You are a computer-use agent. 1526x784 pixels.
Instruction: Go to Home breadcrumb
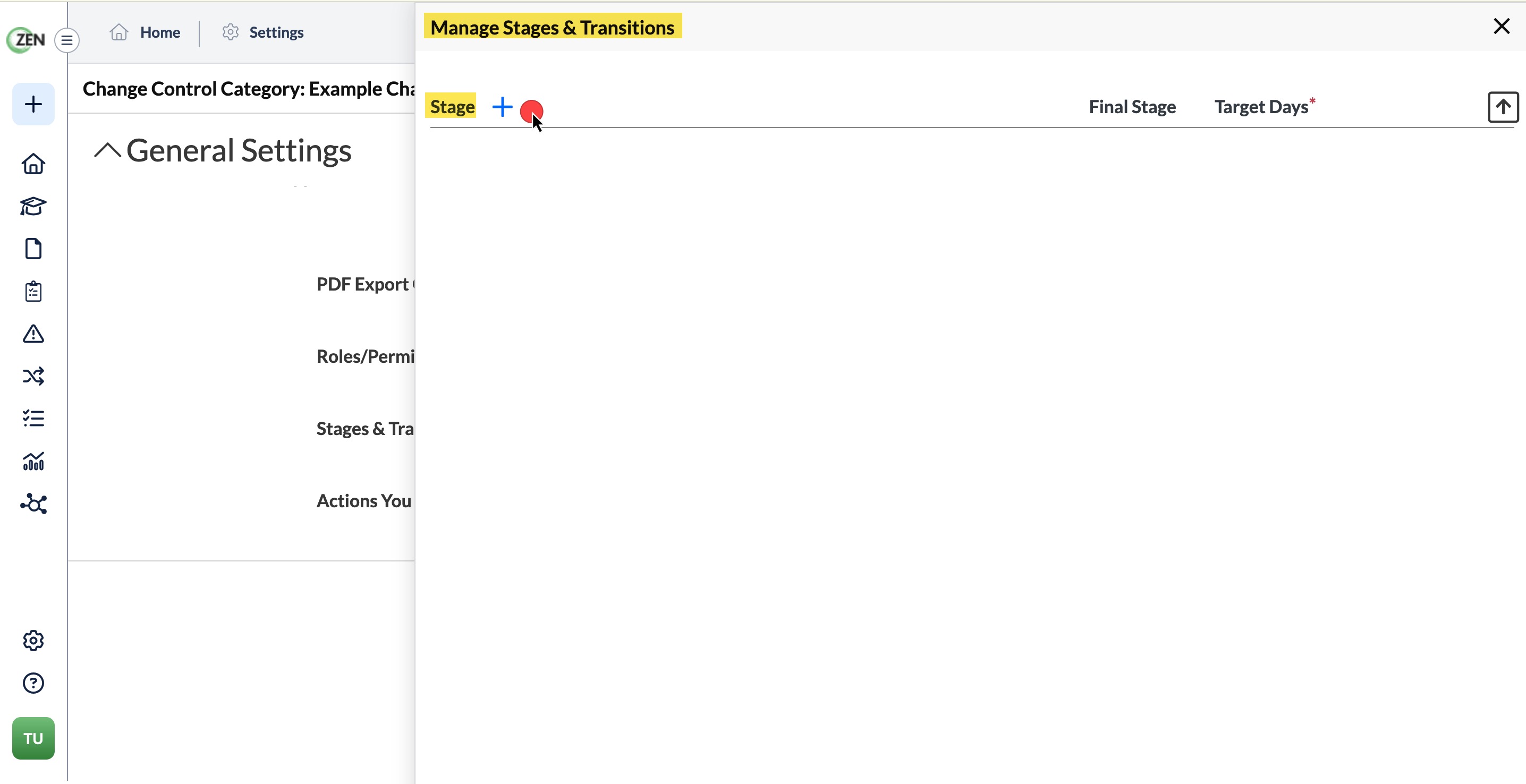(x=145, y=32)
